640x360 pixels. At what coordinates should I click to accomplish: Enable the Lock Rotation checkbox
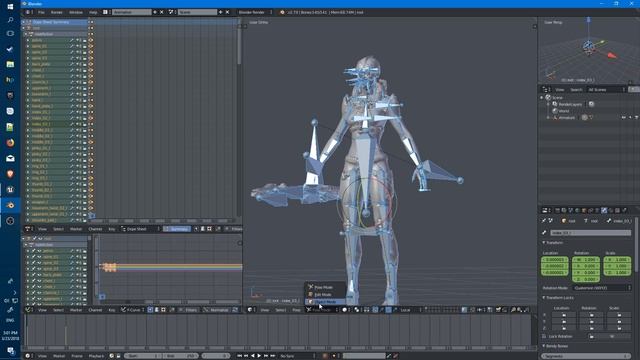[x=544, y=336]
